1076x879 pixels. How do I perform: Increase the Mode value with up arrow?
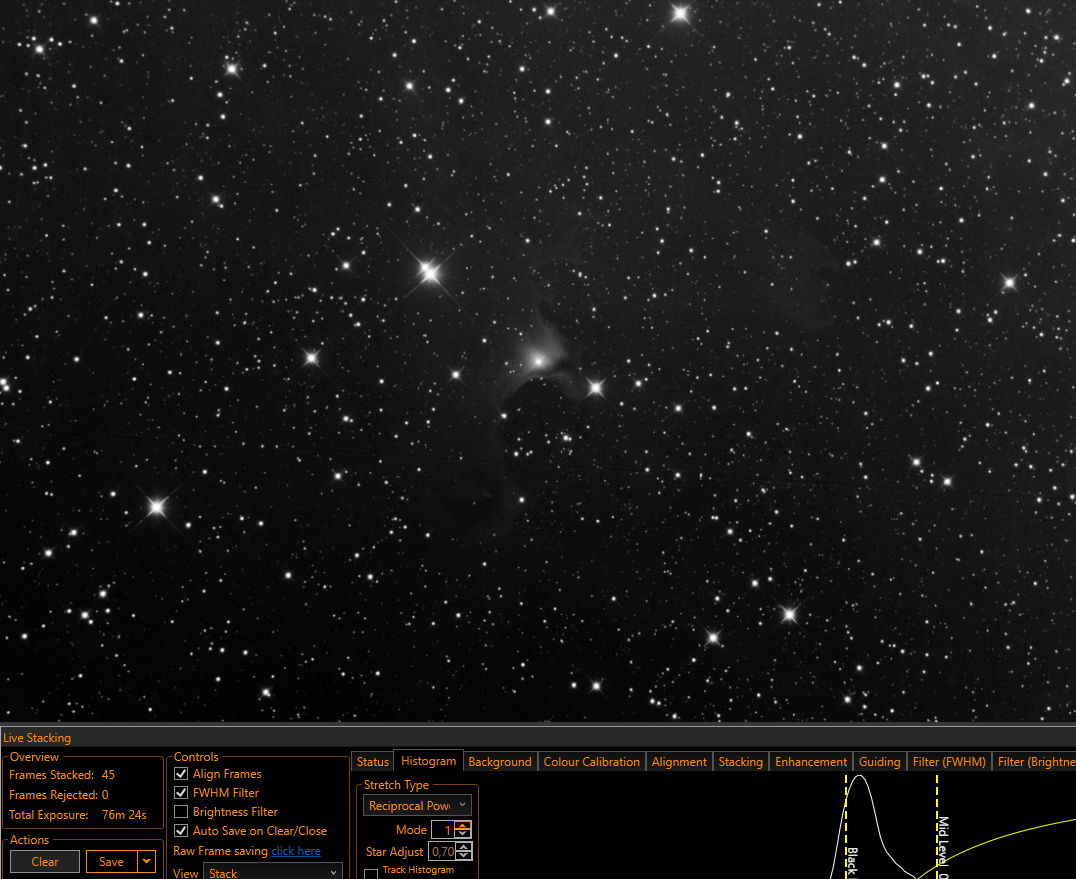(463, 826)
